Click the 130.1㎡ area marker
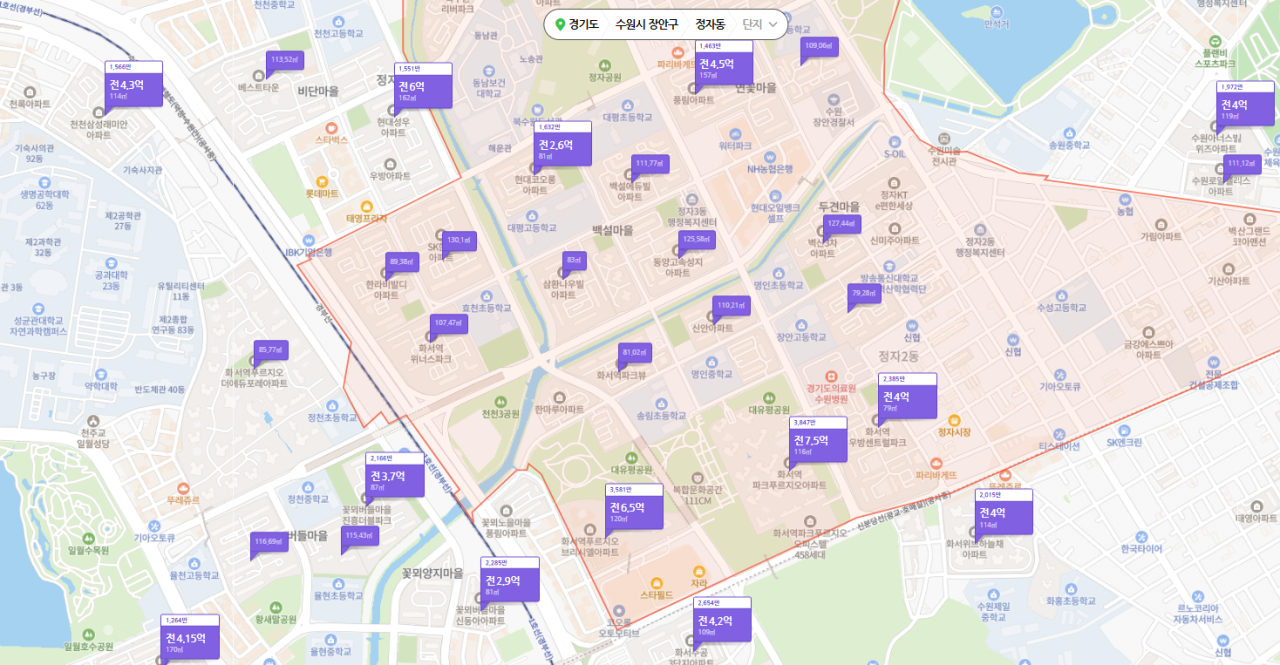 pos(459,241)
